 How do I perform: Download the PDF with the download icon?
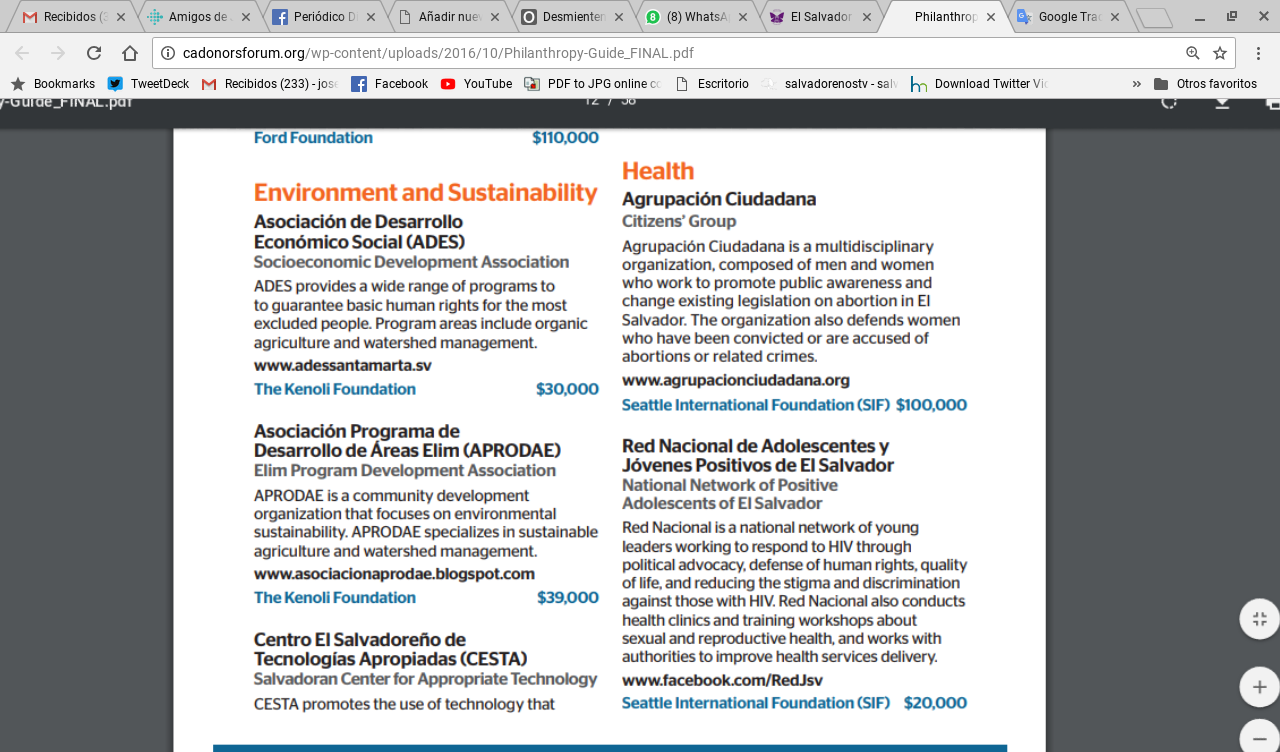(x=1222, y=102)
